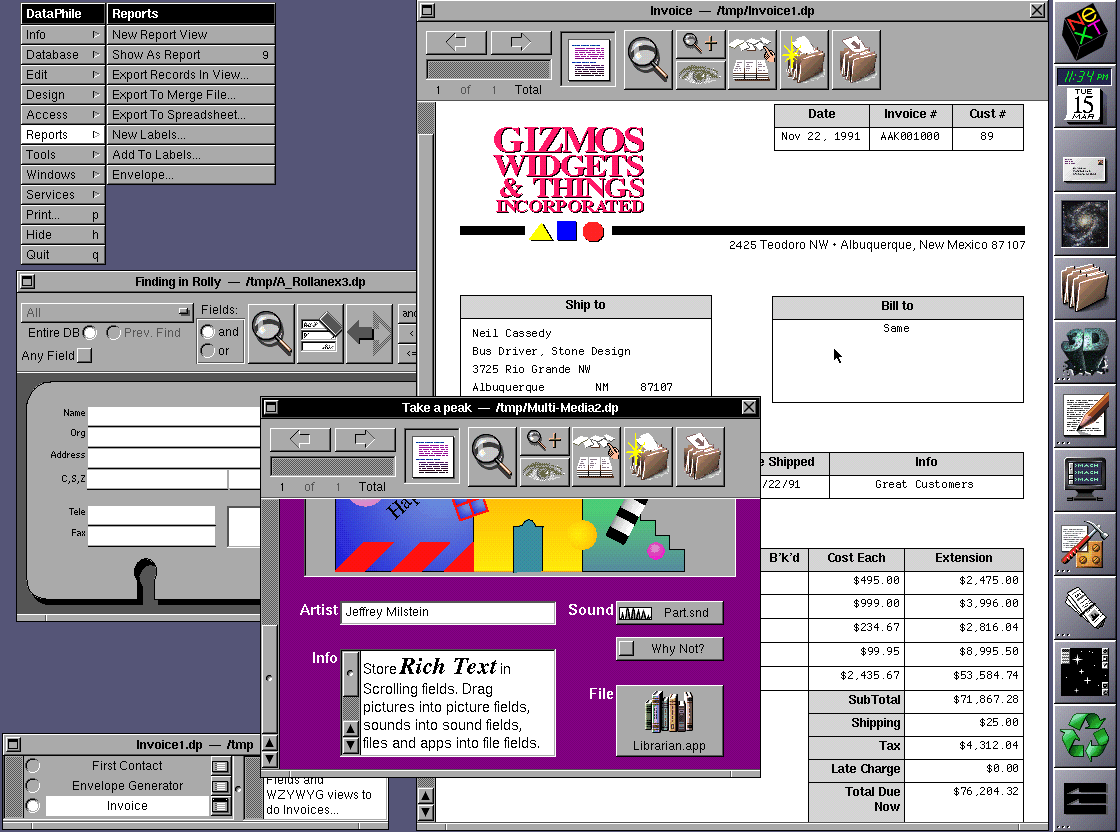Expand the Tools submenu
This screenshot has height=832, width=1120.
pos(63,155)
